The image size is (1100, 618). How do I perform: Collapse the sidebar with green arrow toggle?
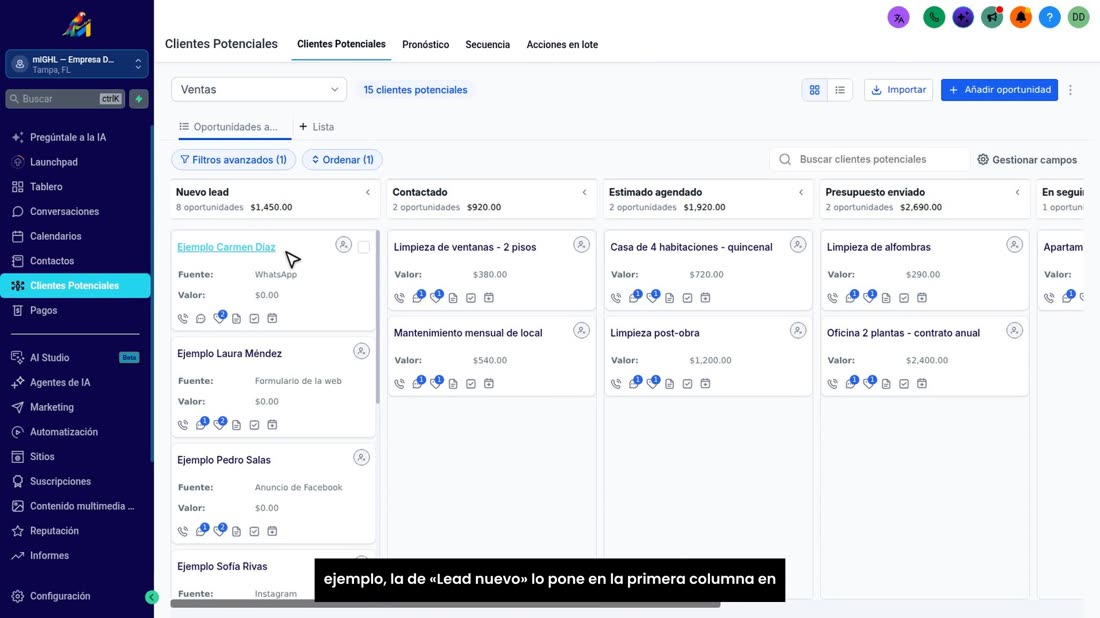(x=152, y=597)
